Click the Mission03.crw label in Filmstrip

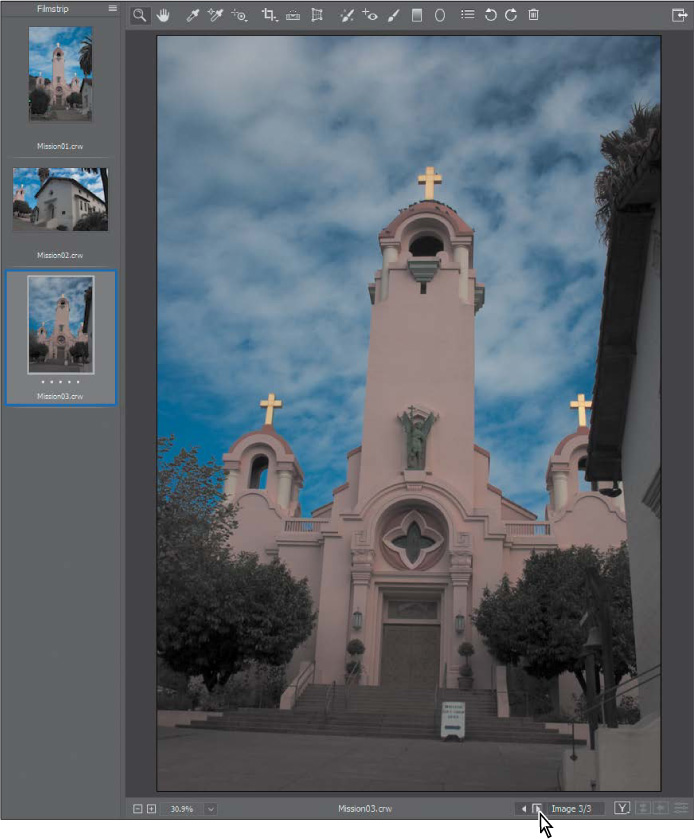[x=60, y=396]
